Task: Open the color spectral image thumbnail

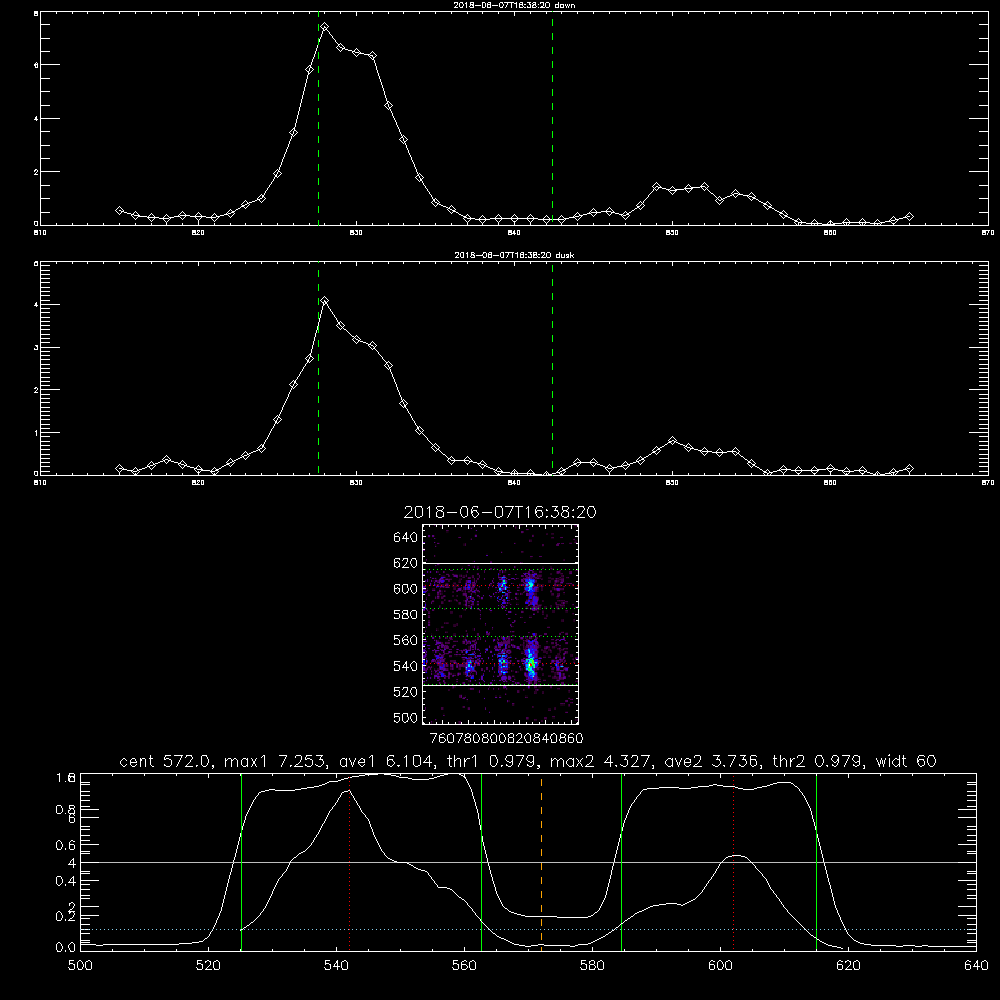Action: 501,624
